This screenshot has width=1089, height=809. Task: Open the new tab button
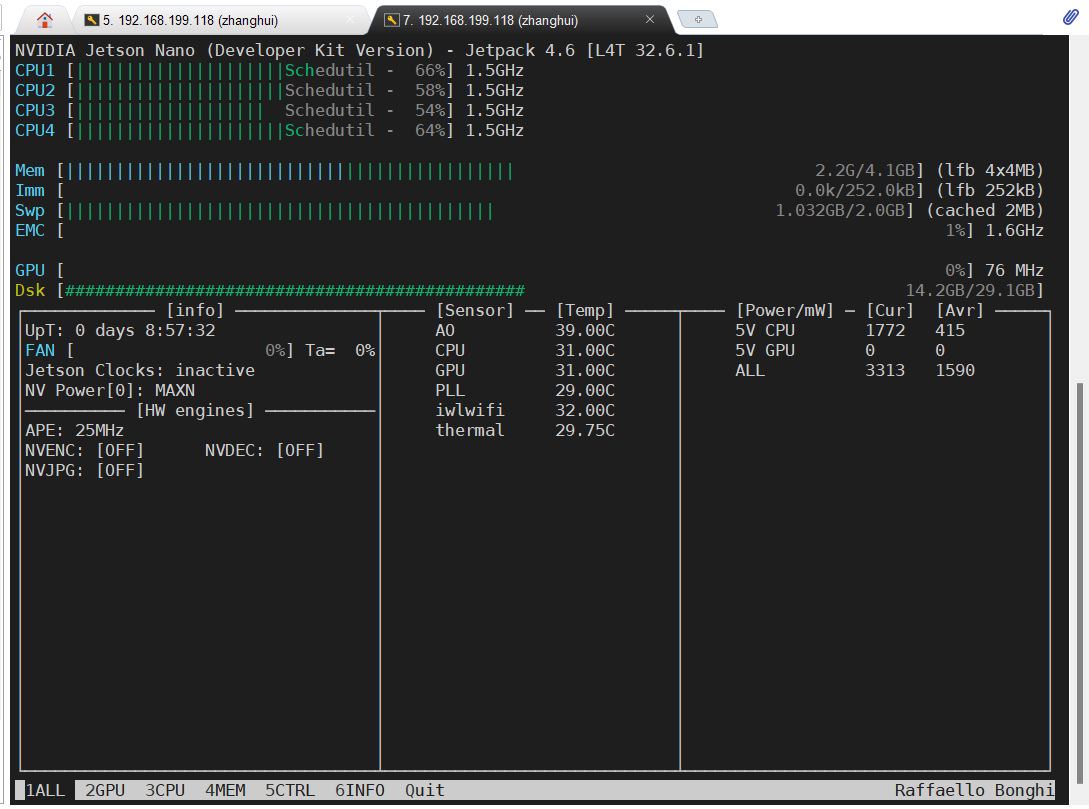[x=697, y=19]
